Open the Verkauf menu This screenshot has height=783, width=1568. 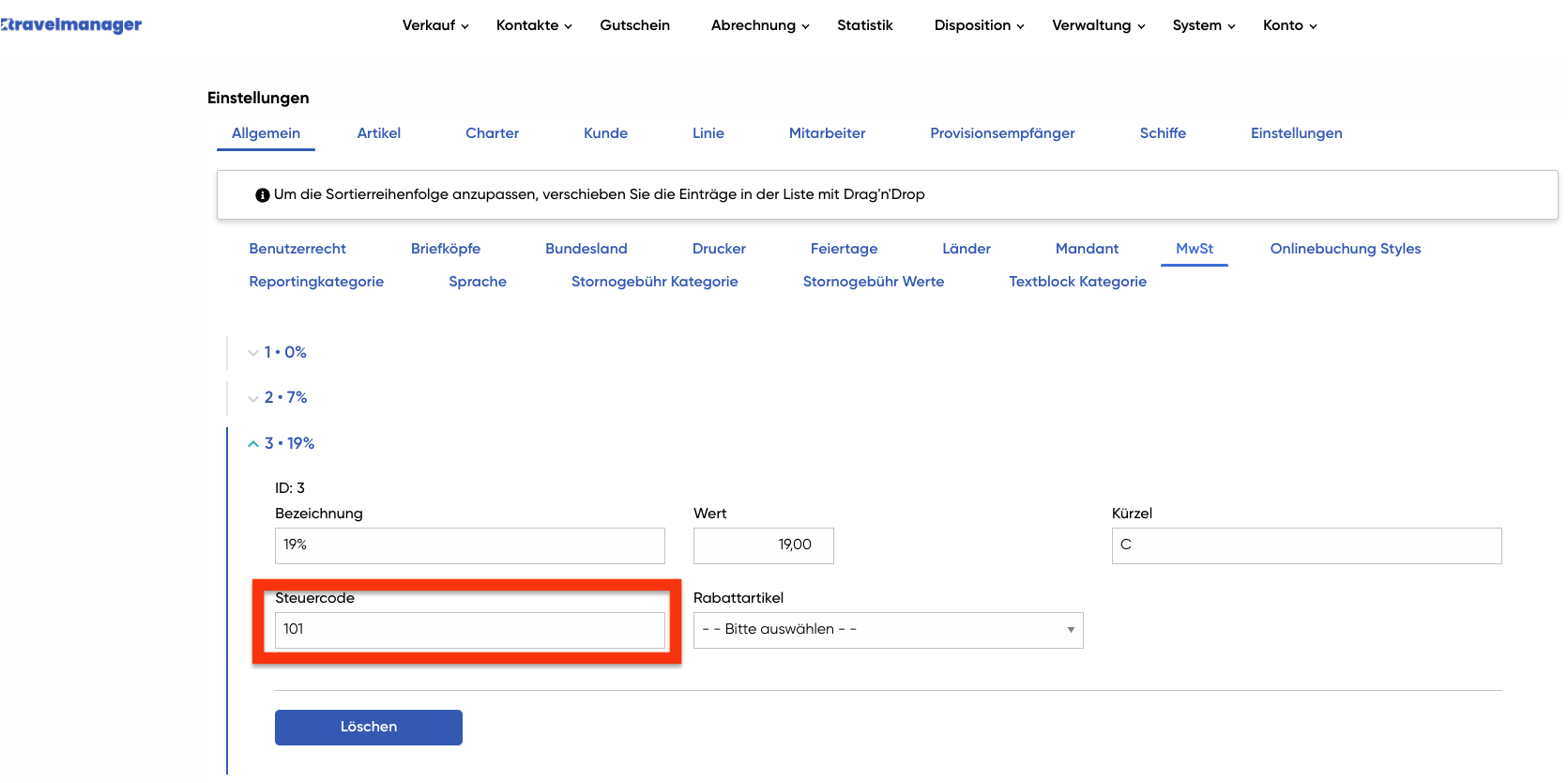(435, 25)
